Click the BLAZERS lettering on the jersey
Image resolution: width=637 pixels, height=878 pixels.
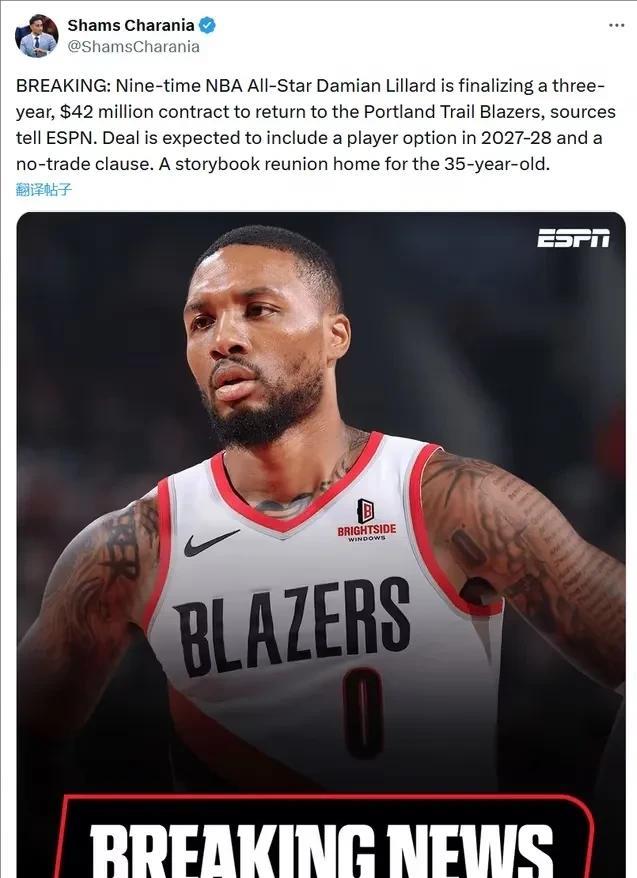(x=293, y=625)
